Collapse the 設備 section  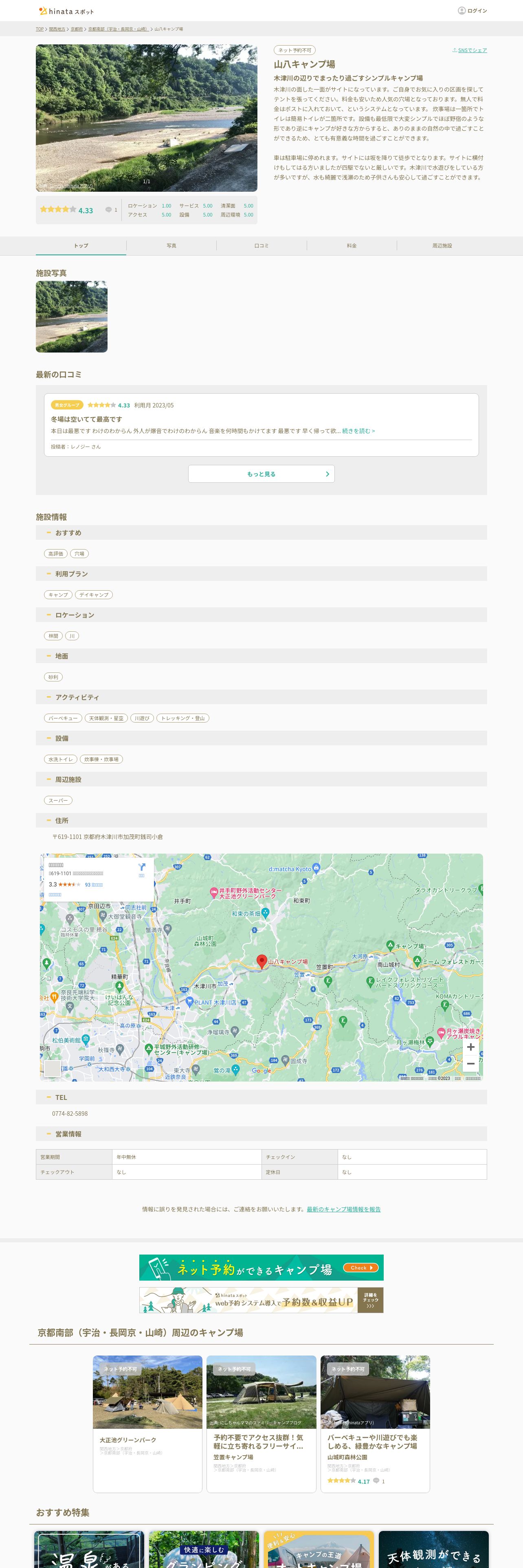[x=261, y=738]
